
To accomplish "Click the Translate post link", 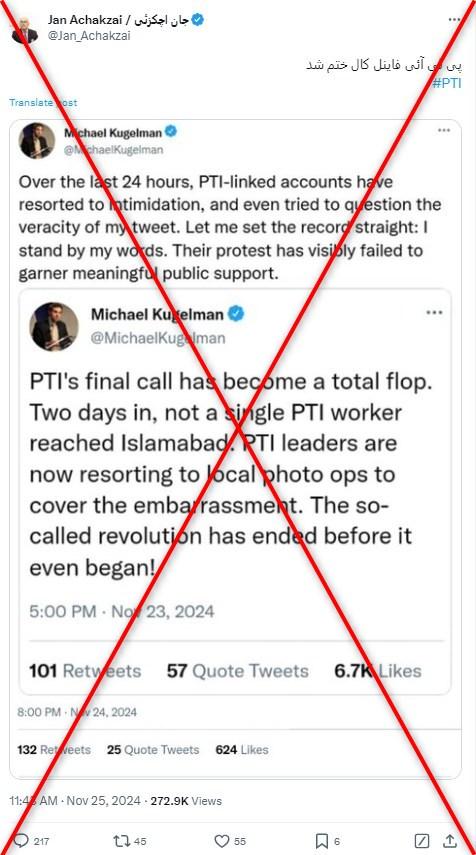I will [43, 103].
